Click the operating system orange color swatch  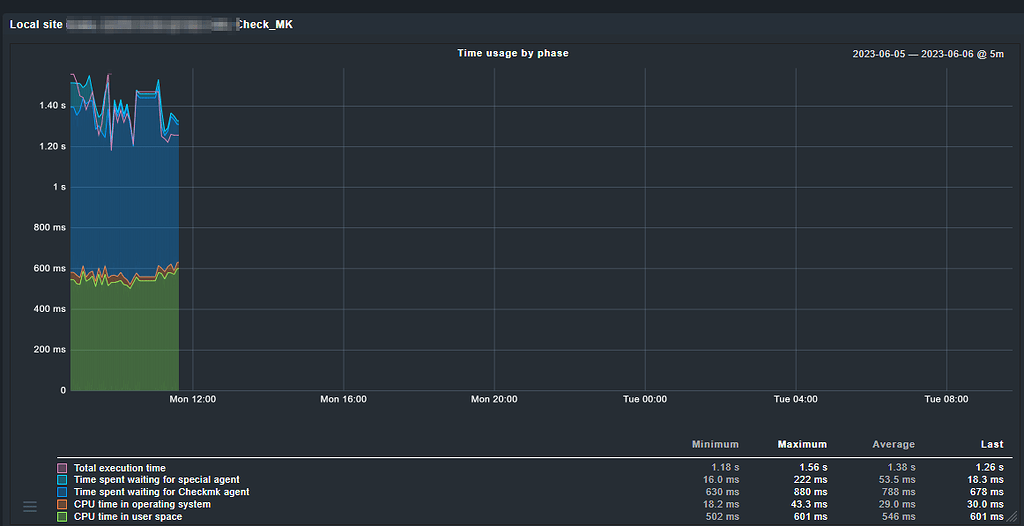(x=63, y=504)
